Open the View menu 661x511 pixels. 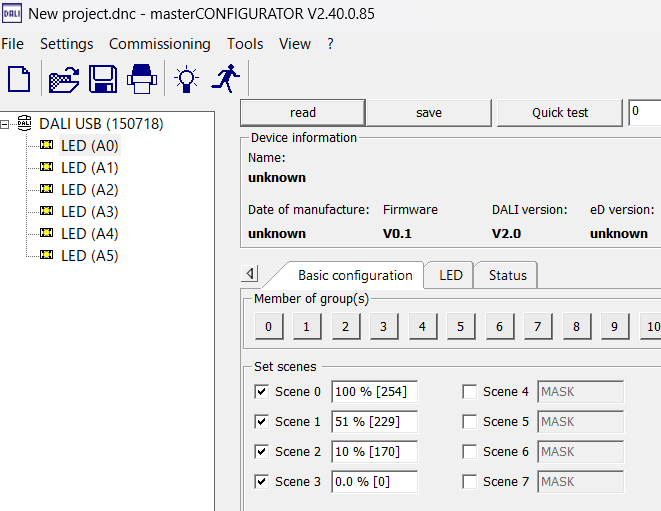(295, 44)
